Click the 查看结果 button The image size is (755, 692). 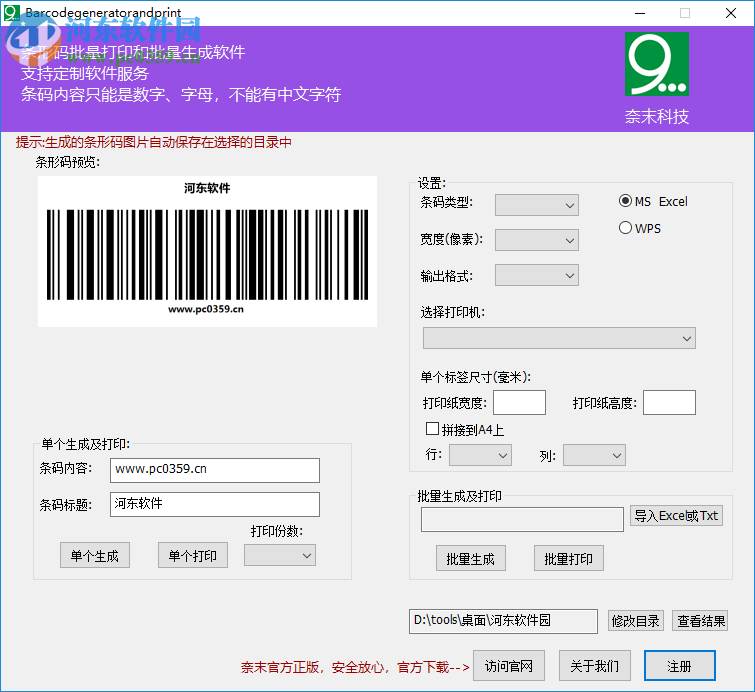tap(700, 621)
